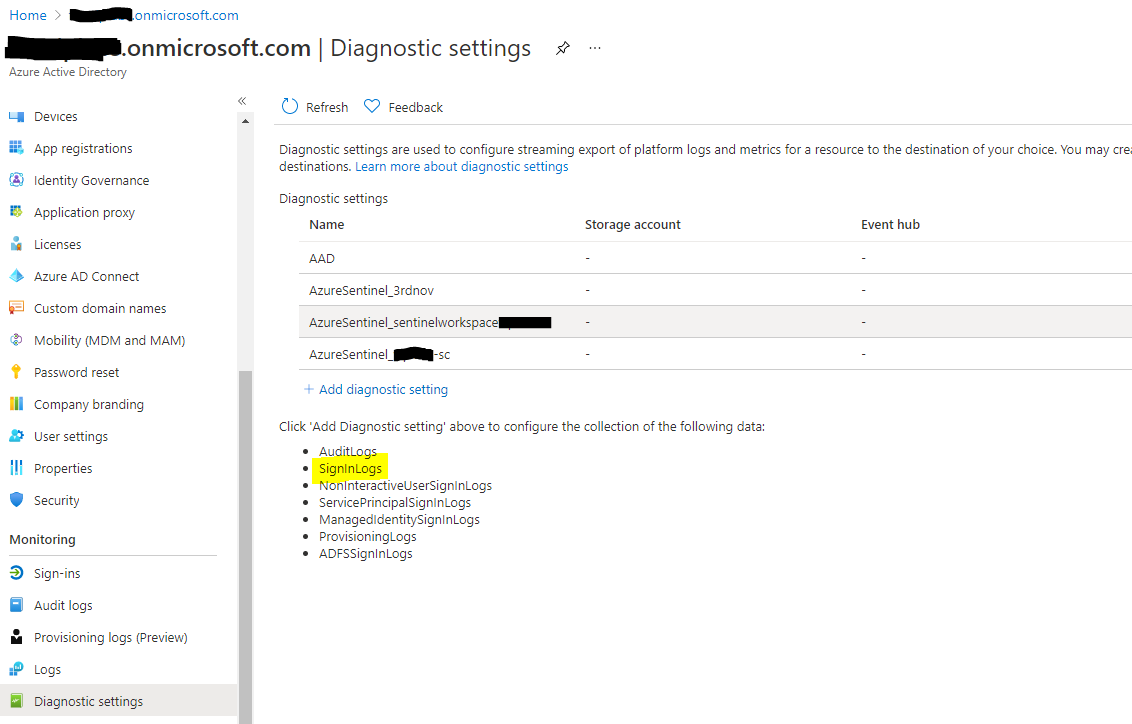Click ManagedIdentitySignInLogs entry
The image size is (1132, 724).
tap(399, 520)
